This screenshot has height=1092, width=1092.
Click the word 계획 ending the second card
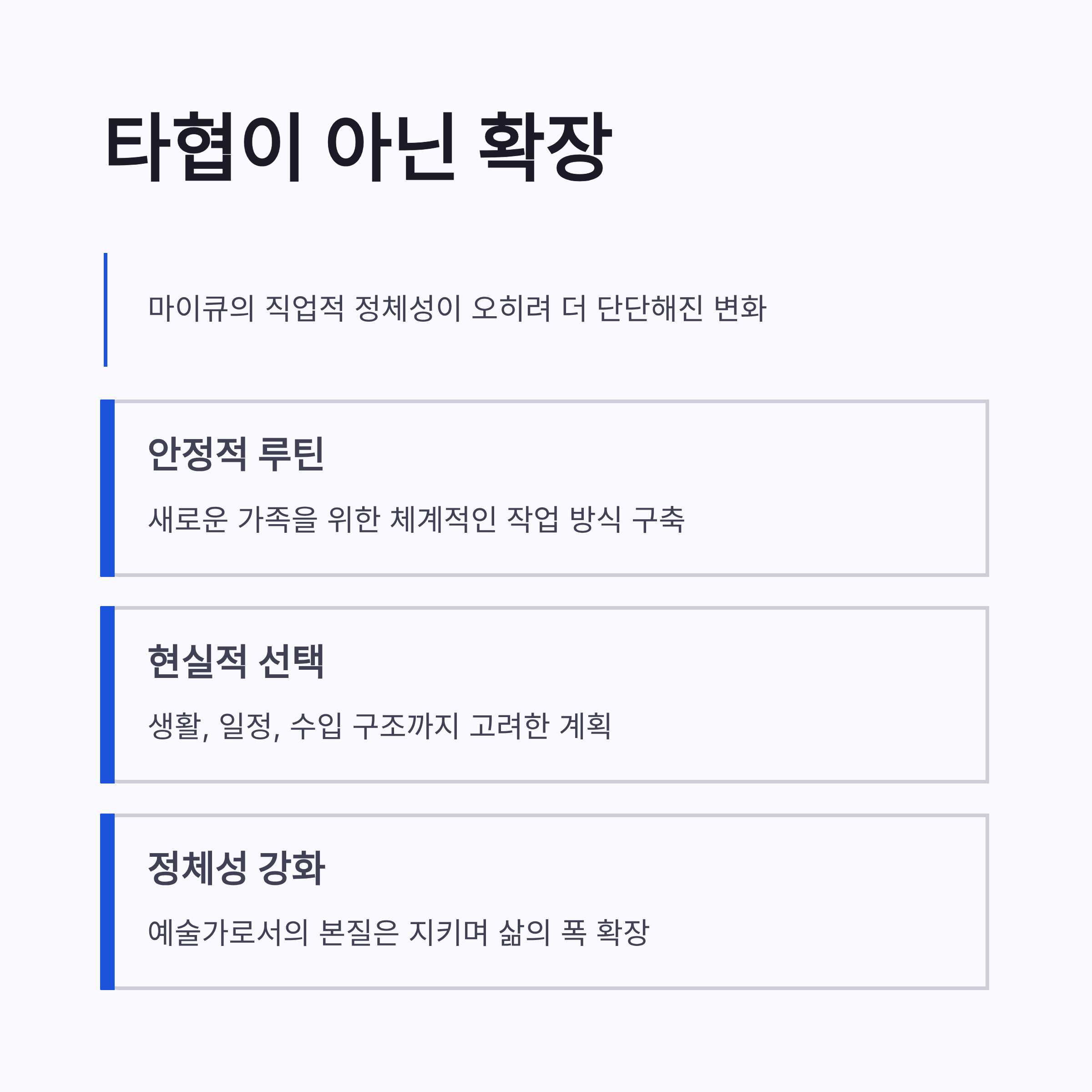[585, 726]
